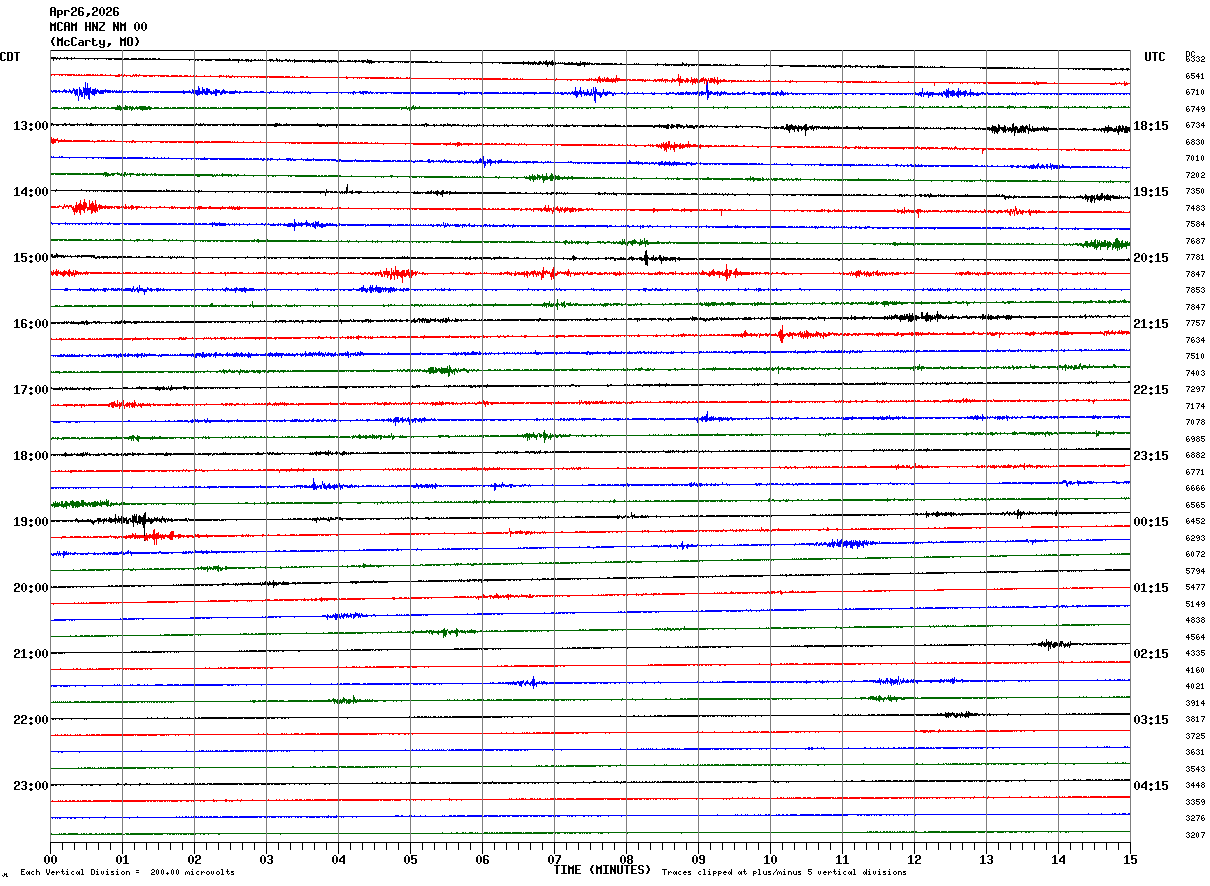This screenshot has width=1210, height=886.
Task: Click the DC offset value 7403
Action: [1195, 373]
